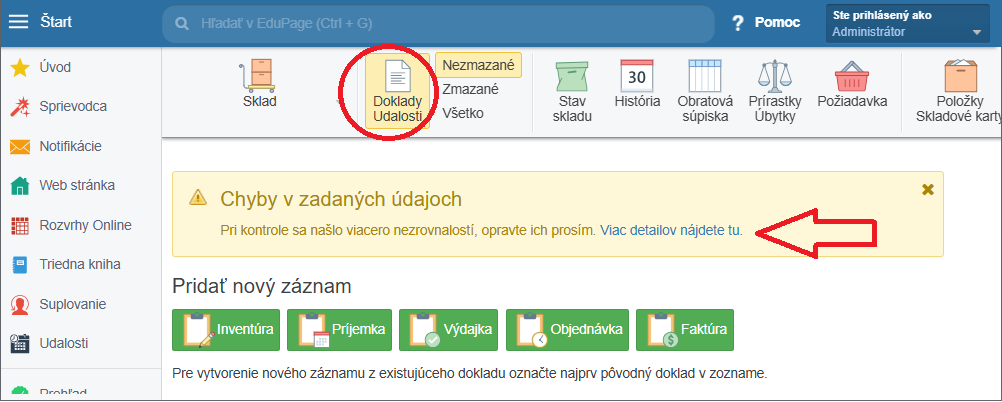
Task: Focus the Hľadať v EduPage search field
Action: pos(438,24)
